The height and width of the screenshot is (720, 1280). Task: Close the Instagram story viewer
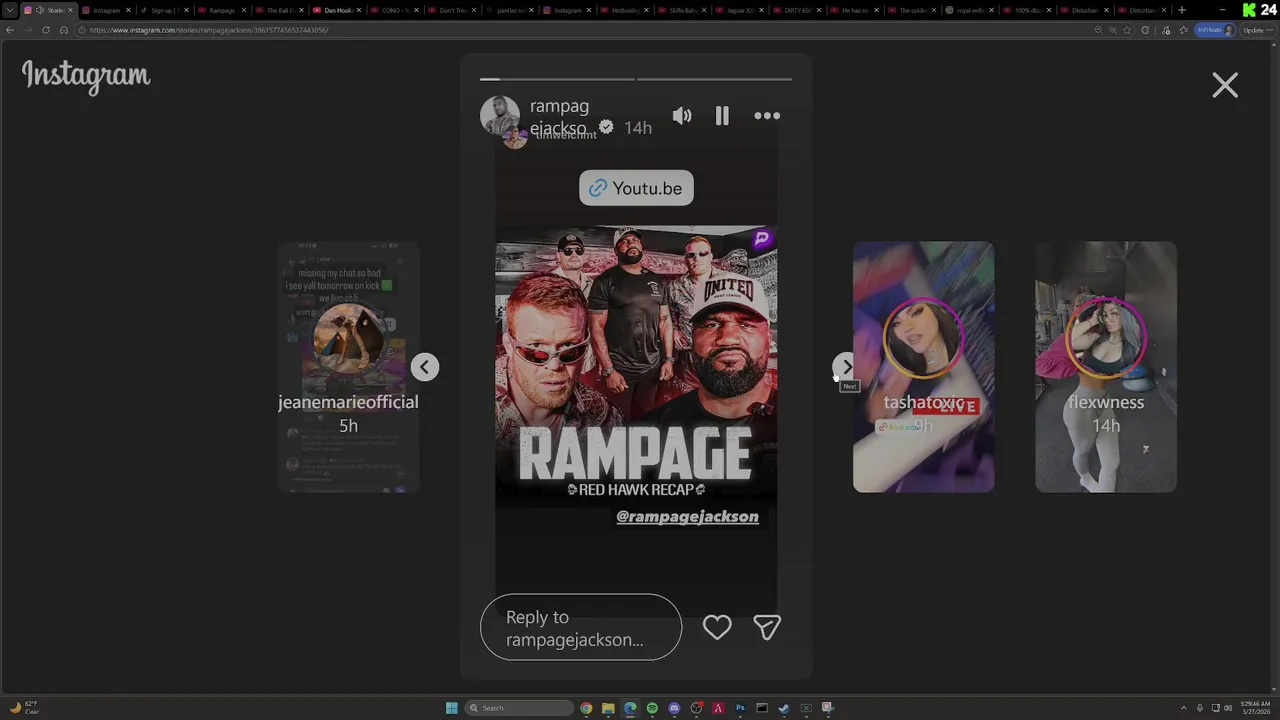coord(1225,85)
